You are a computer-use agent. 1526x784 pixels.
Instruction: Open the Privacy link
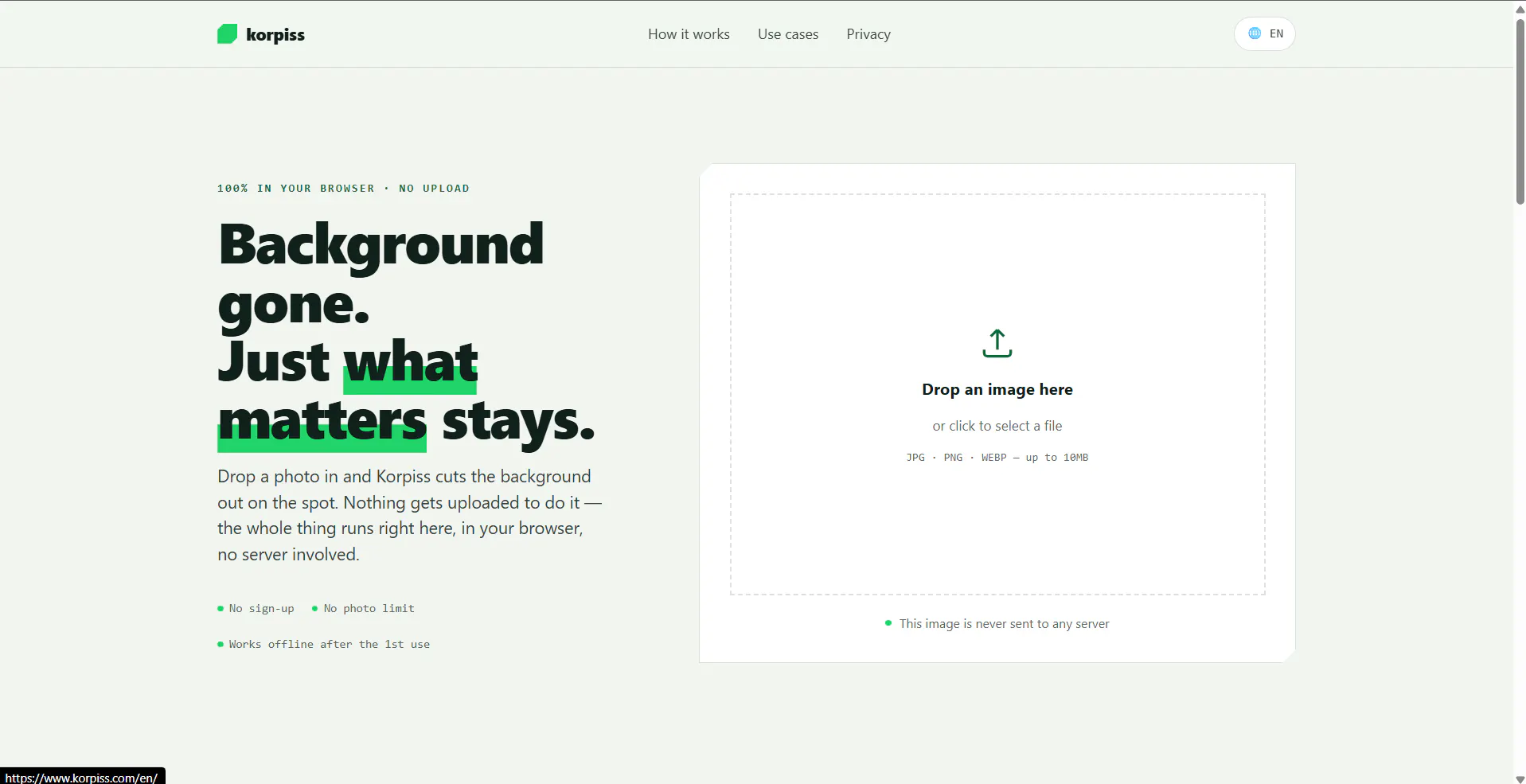pyautogui.click(x=868, y=34)
